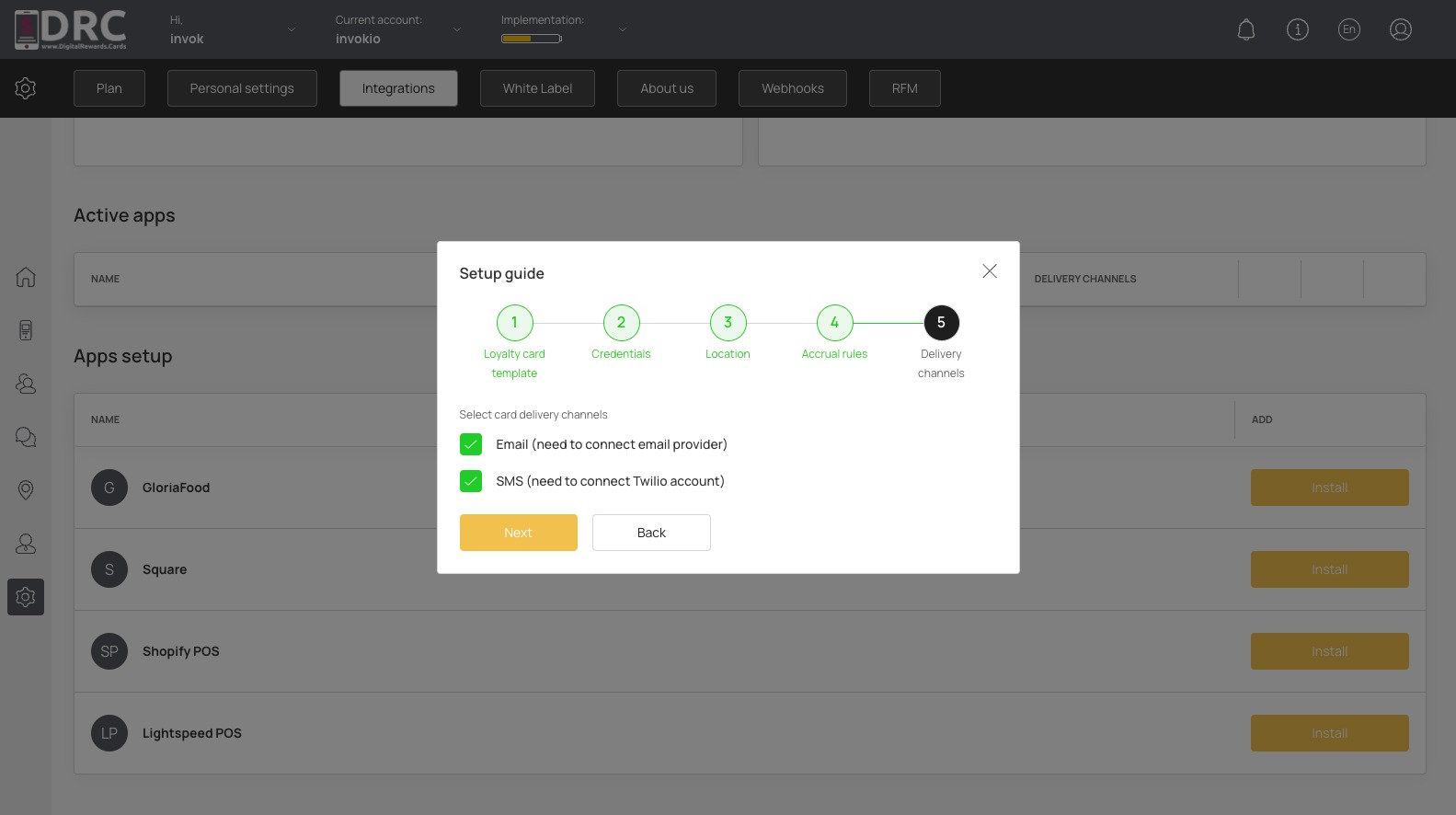Go to the Home icon in sidebar
The image size is (1456, 815).
pyautogui.click(x=26, y=277)
